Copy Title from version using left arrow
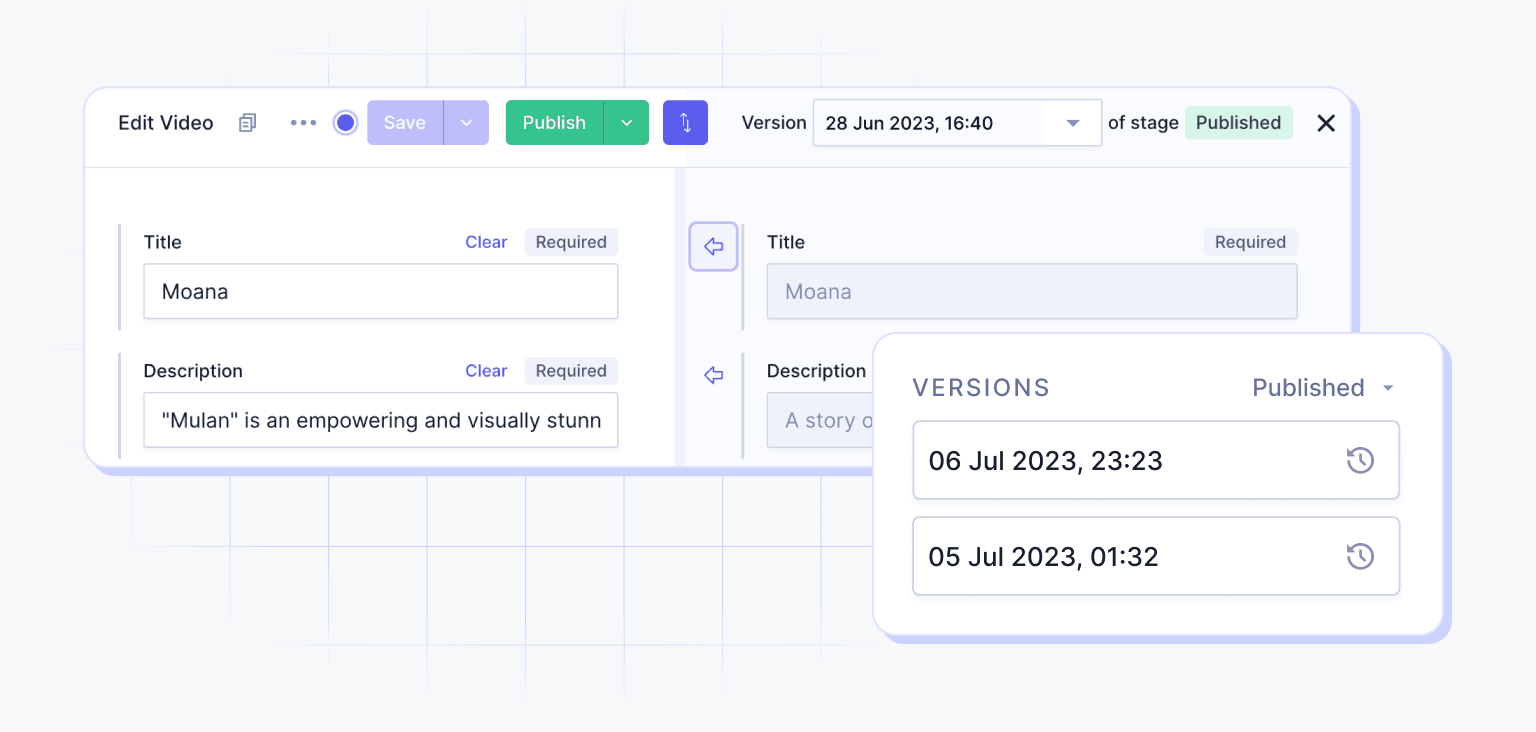1536x732 pixels. coord(713,247)
